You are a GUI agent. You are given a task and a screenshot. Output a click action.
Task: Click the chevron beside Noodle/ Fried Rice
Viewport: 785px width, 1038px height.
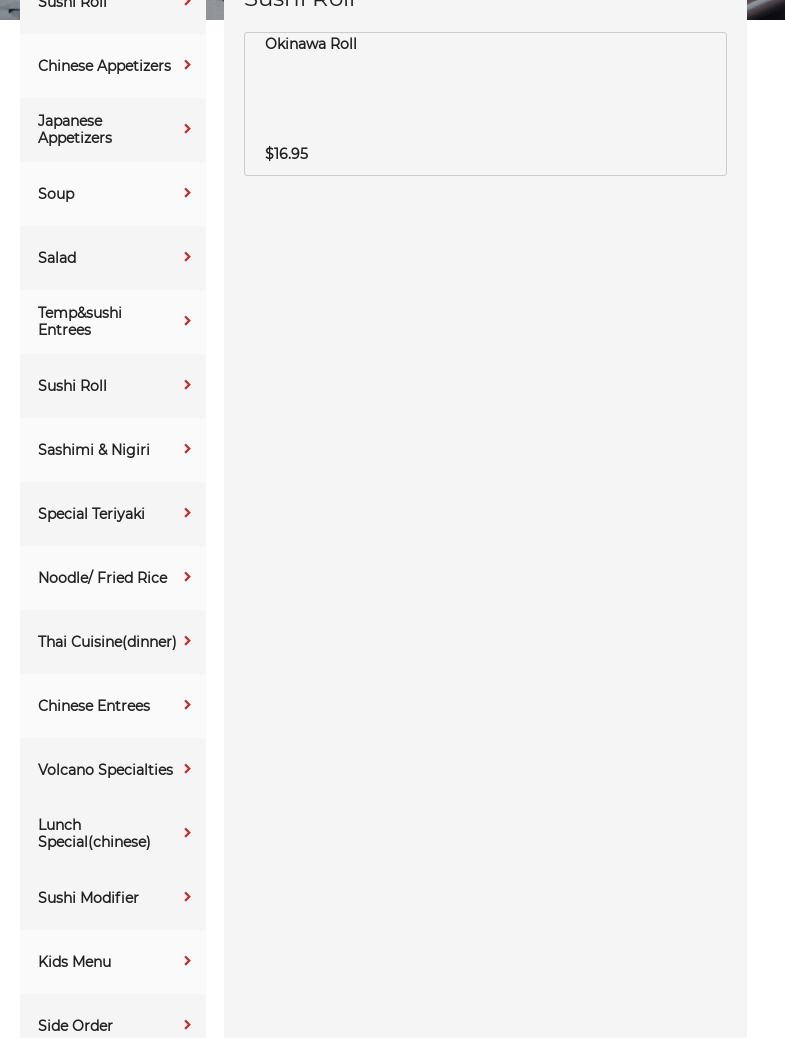coord(187,577)
